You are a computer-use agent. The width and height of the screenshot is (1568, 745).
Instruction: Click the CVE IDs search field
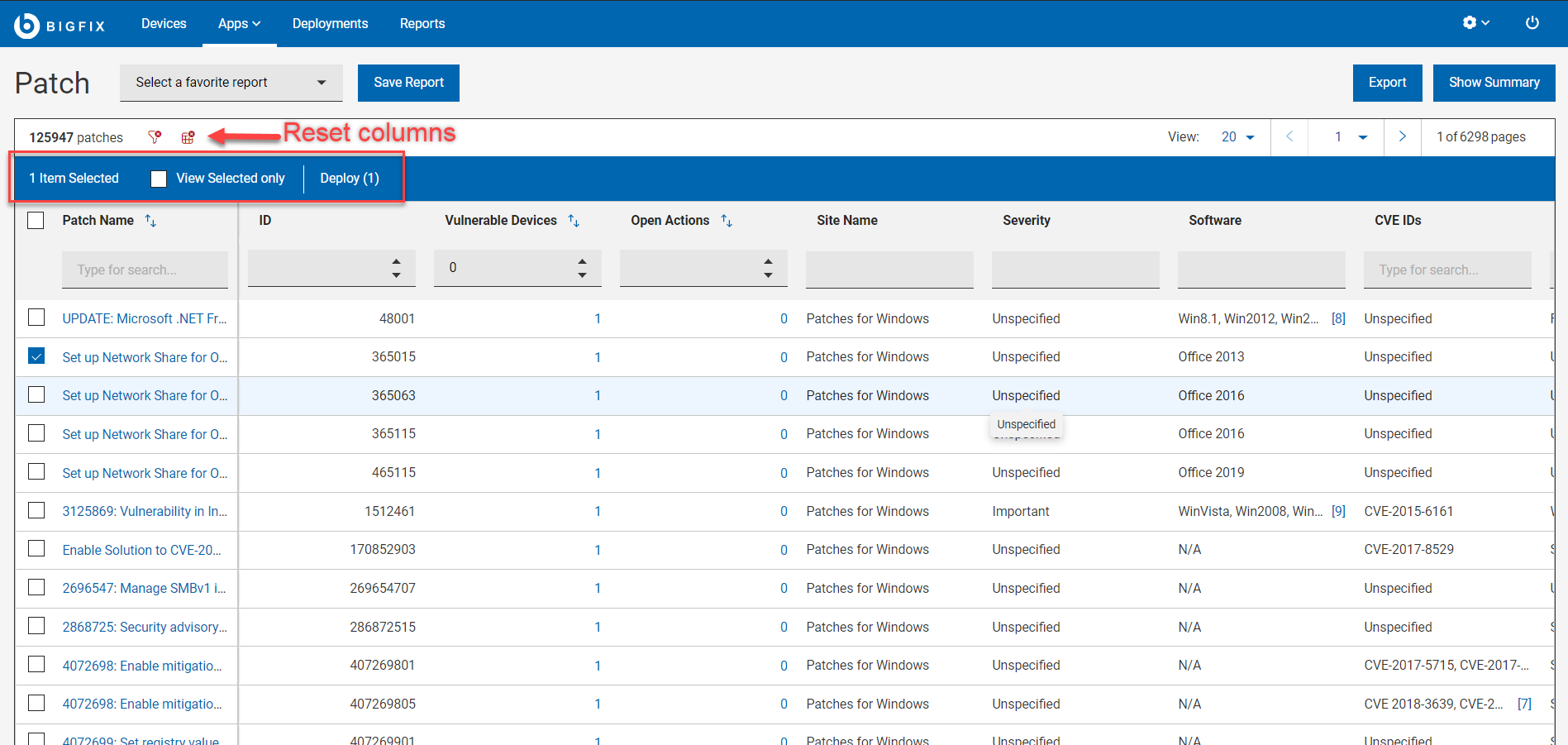pos(1446,270)
